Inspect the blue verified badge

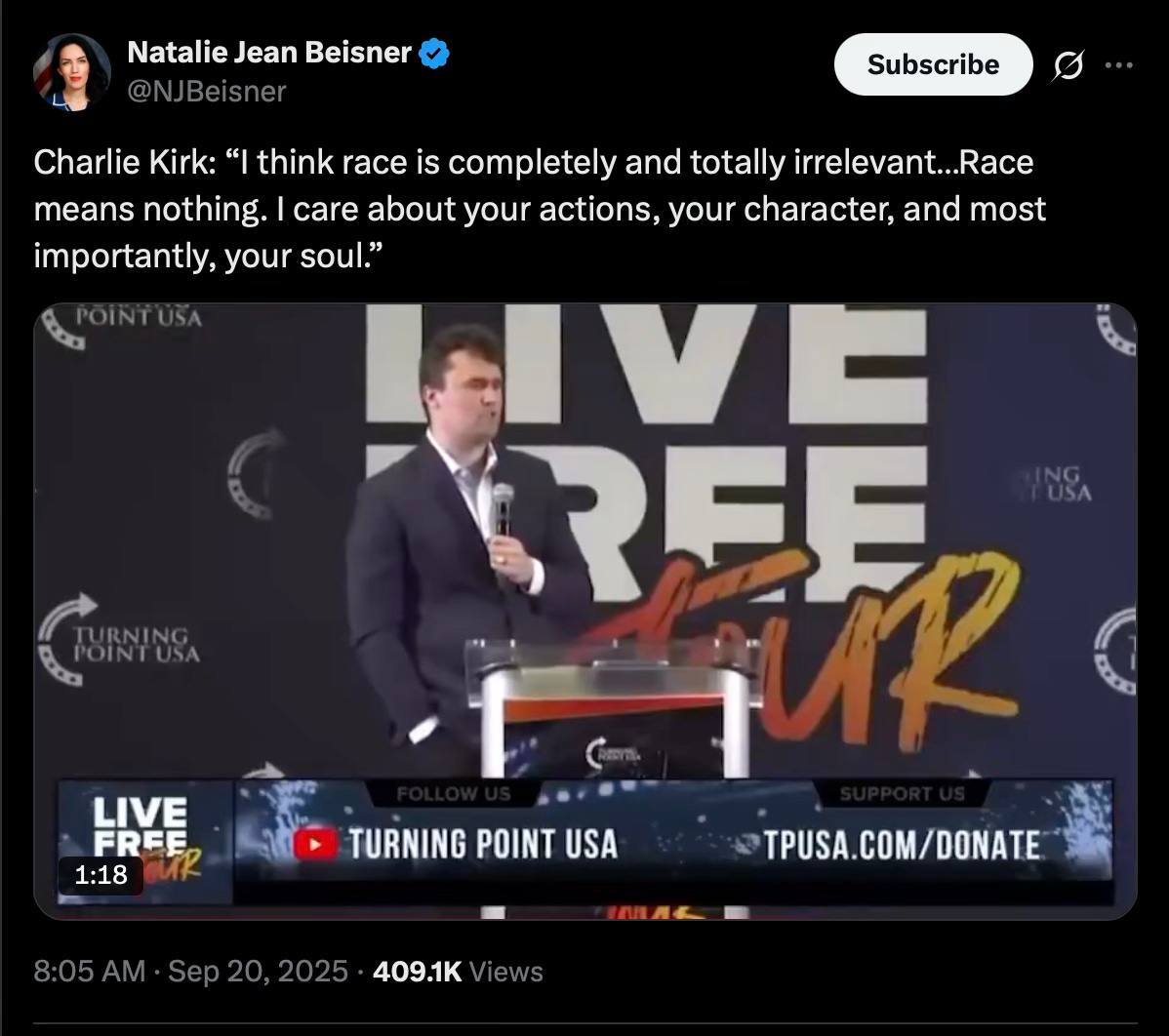[x=434, y=54]
